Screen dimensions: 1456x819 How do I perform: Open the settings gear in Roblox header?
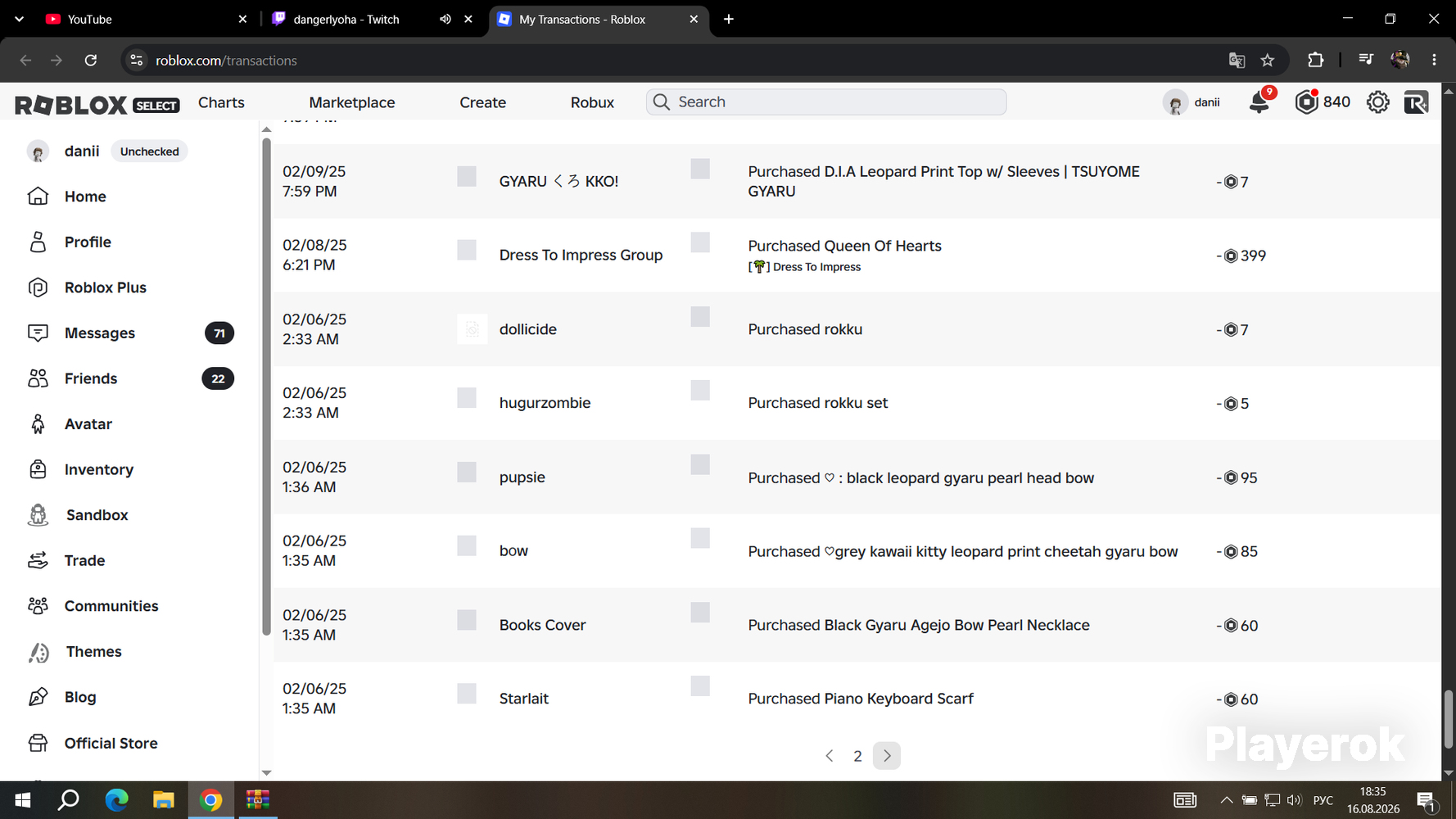click(x=1378, y=102)
